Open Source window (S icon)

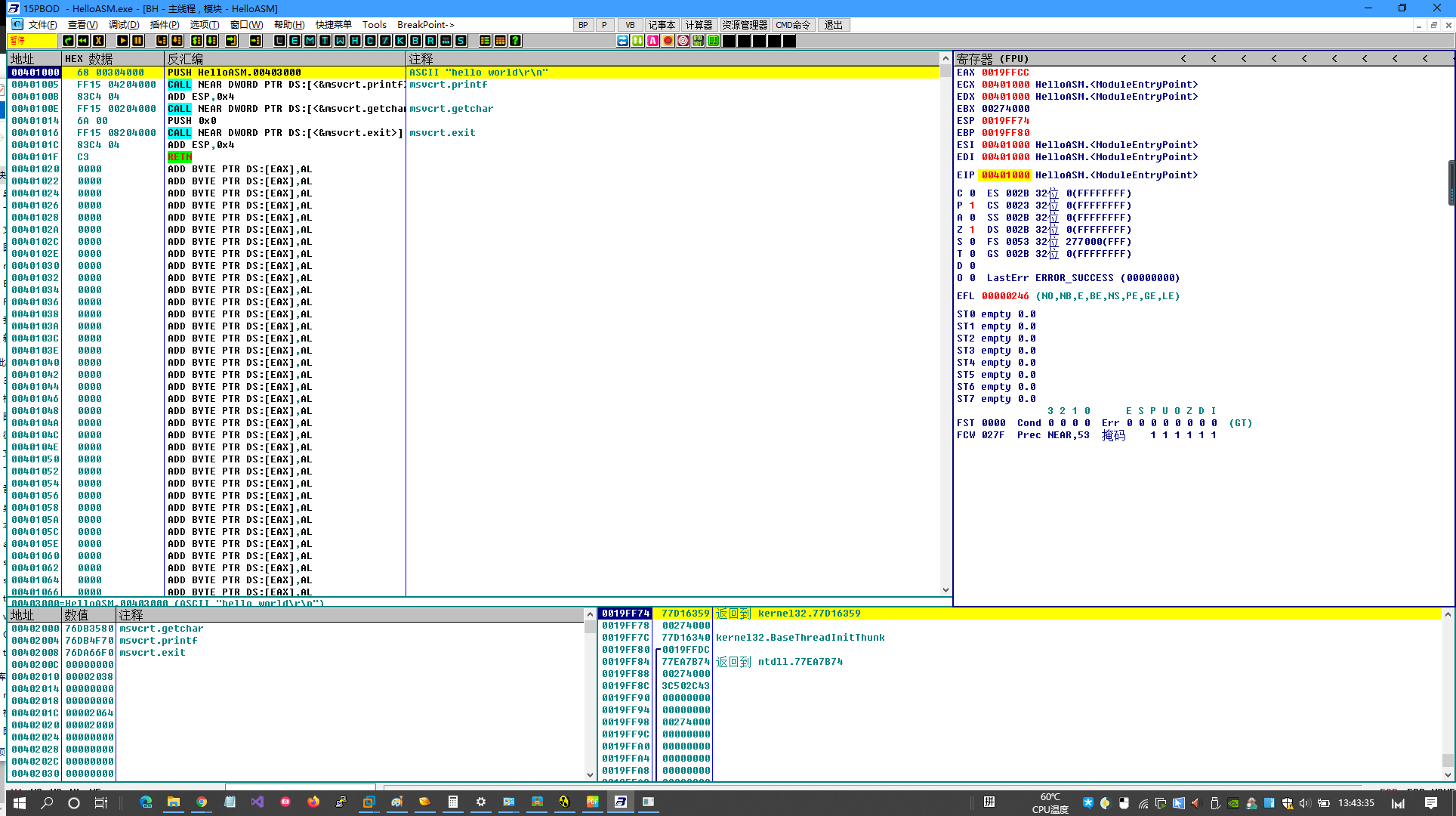coord(461,41)
